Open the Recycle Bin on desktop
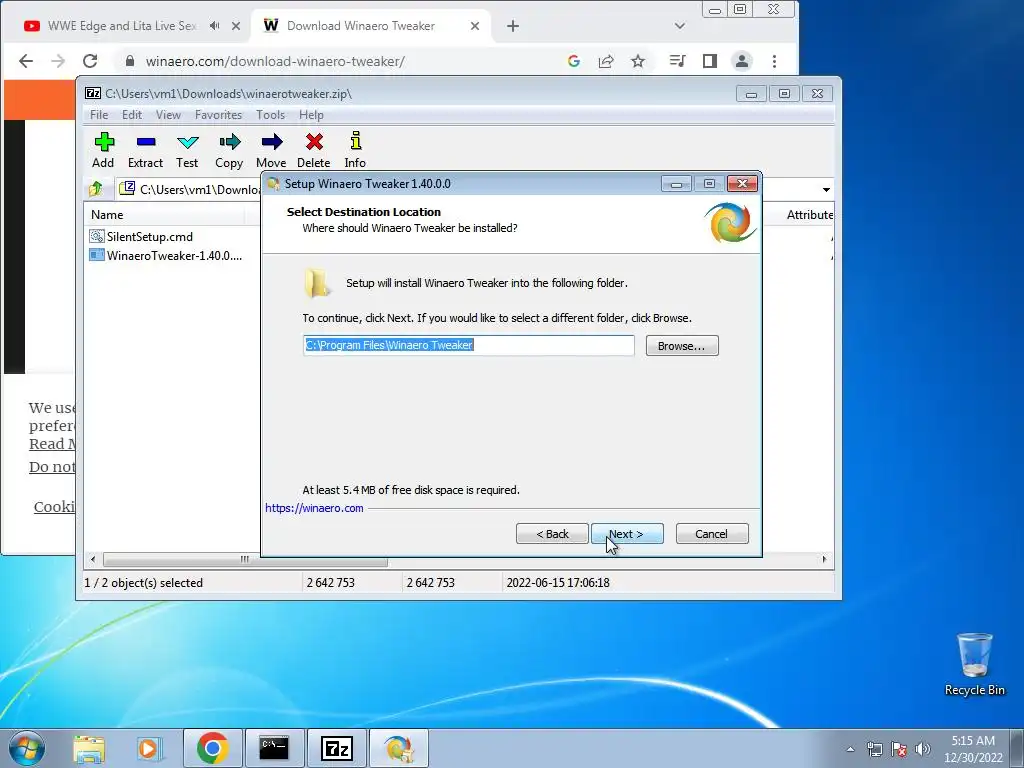Viewport: 1024px width, 768px height. [x=974, y=664]
